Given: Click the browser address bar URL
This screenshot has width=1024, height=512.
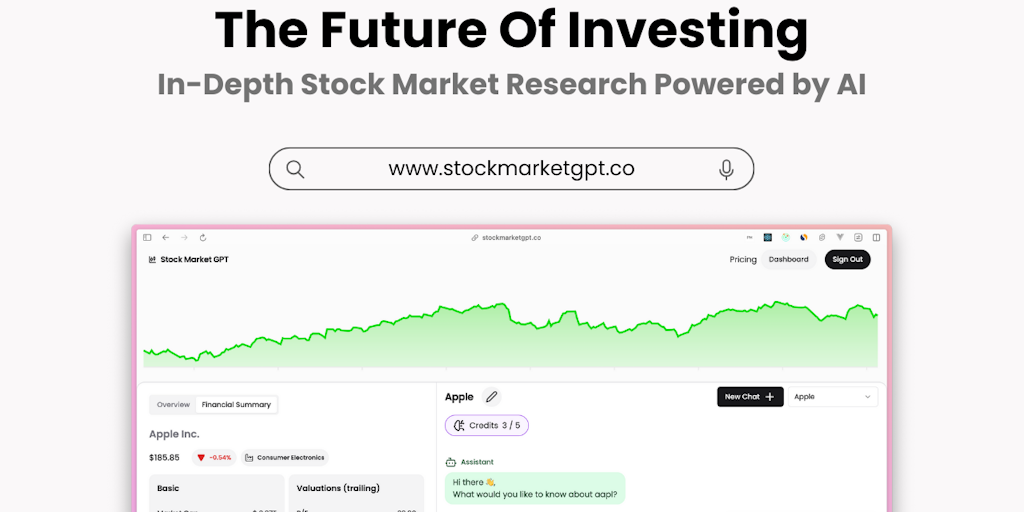Looking at the screenshot, I should coord(511,238).
